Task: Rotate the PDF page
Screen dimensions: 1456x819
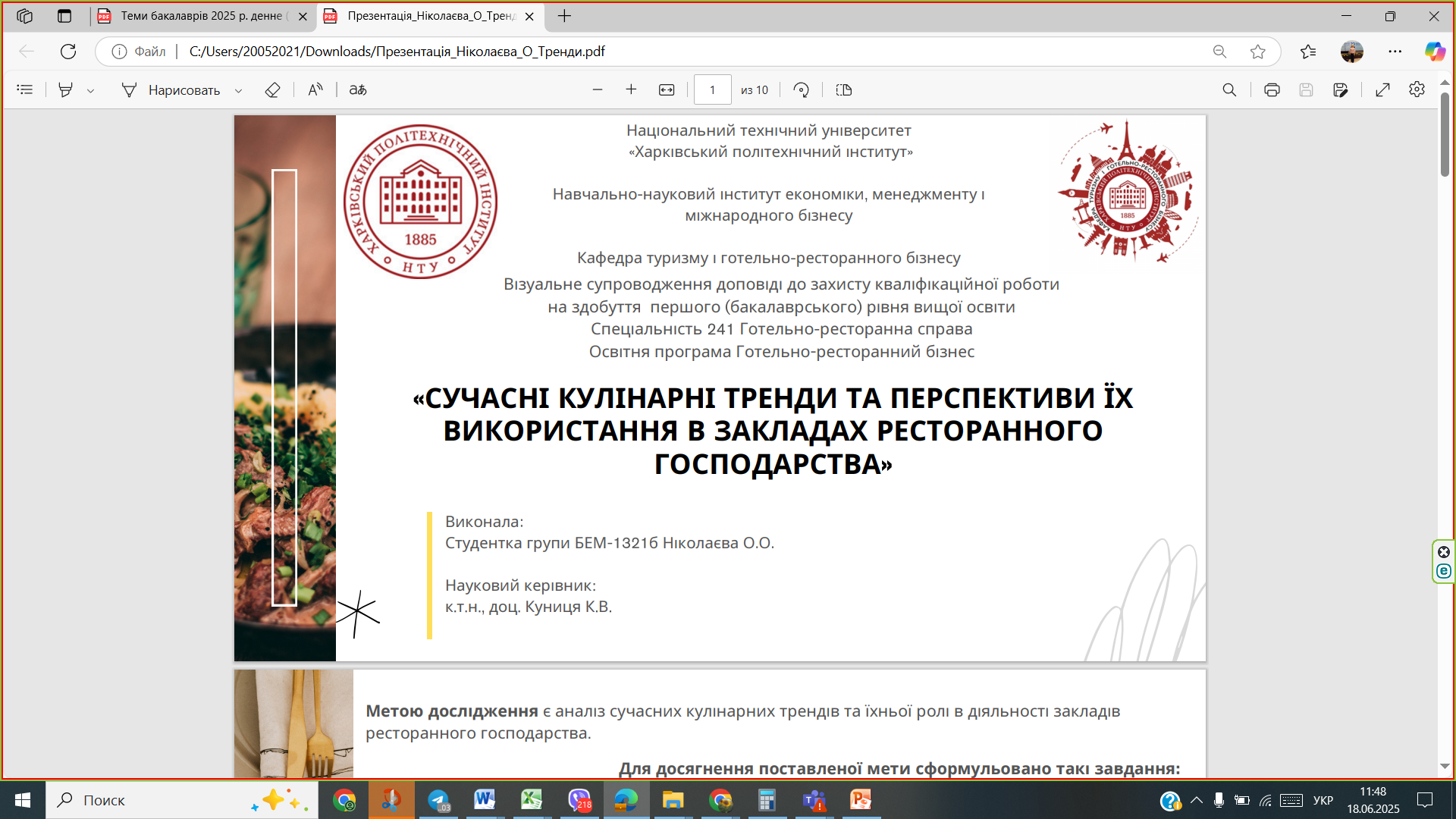Action: pyautogui.click(x=801, y=89)
